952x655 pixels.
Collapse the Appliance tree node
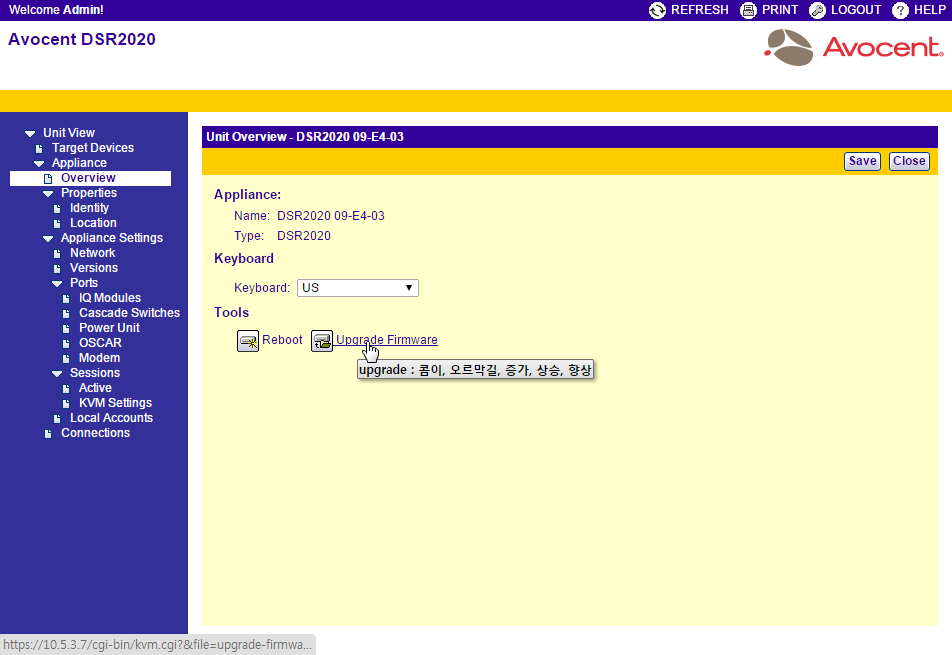[39, 164]
